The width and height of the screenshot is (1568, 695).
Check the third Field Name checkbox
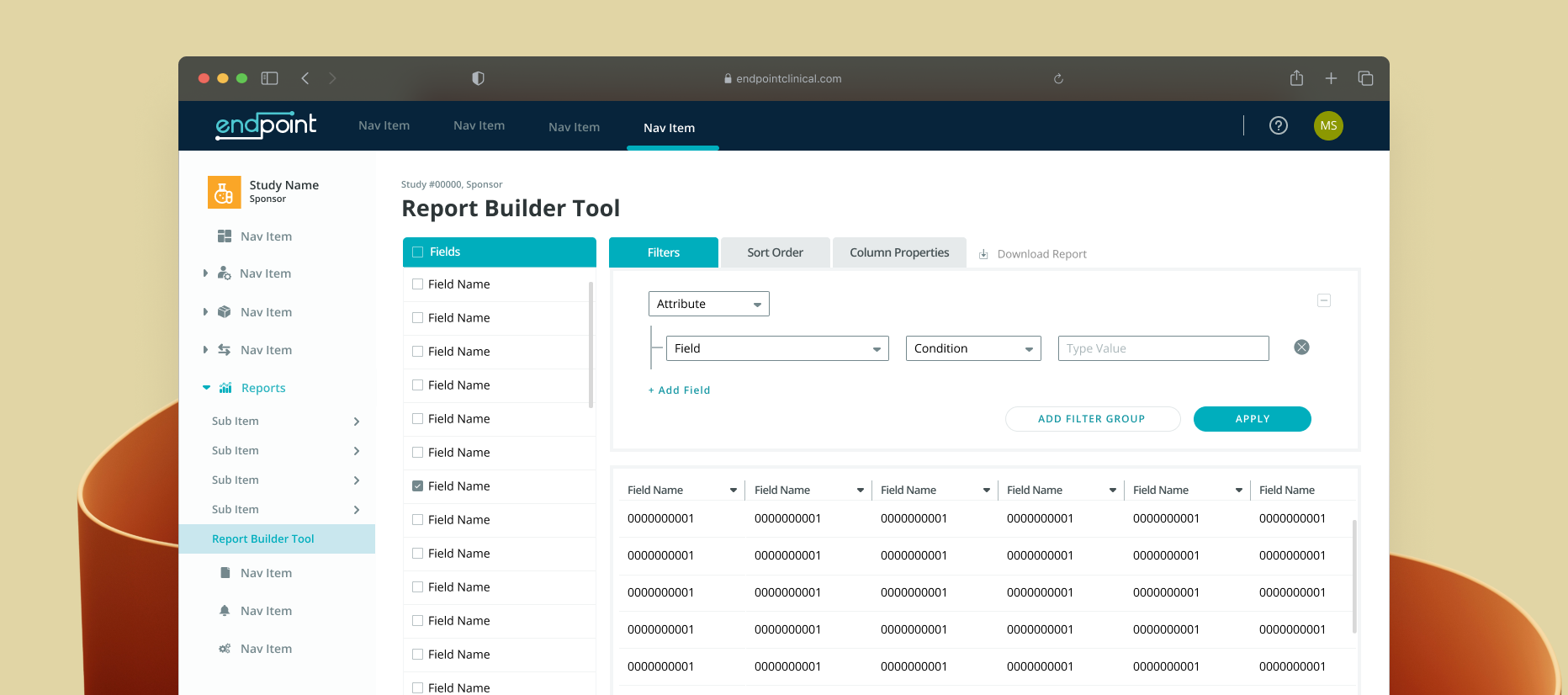pos(417,352)
